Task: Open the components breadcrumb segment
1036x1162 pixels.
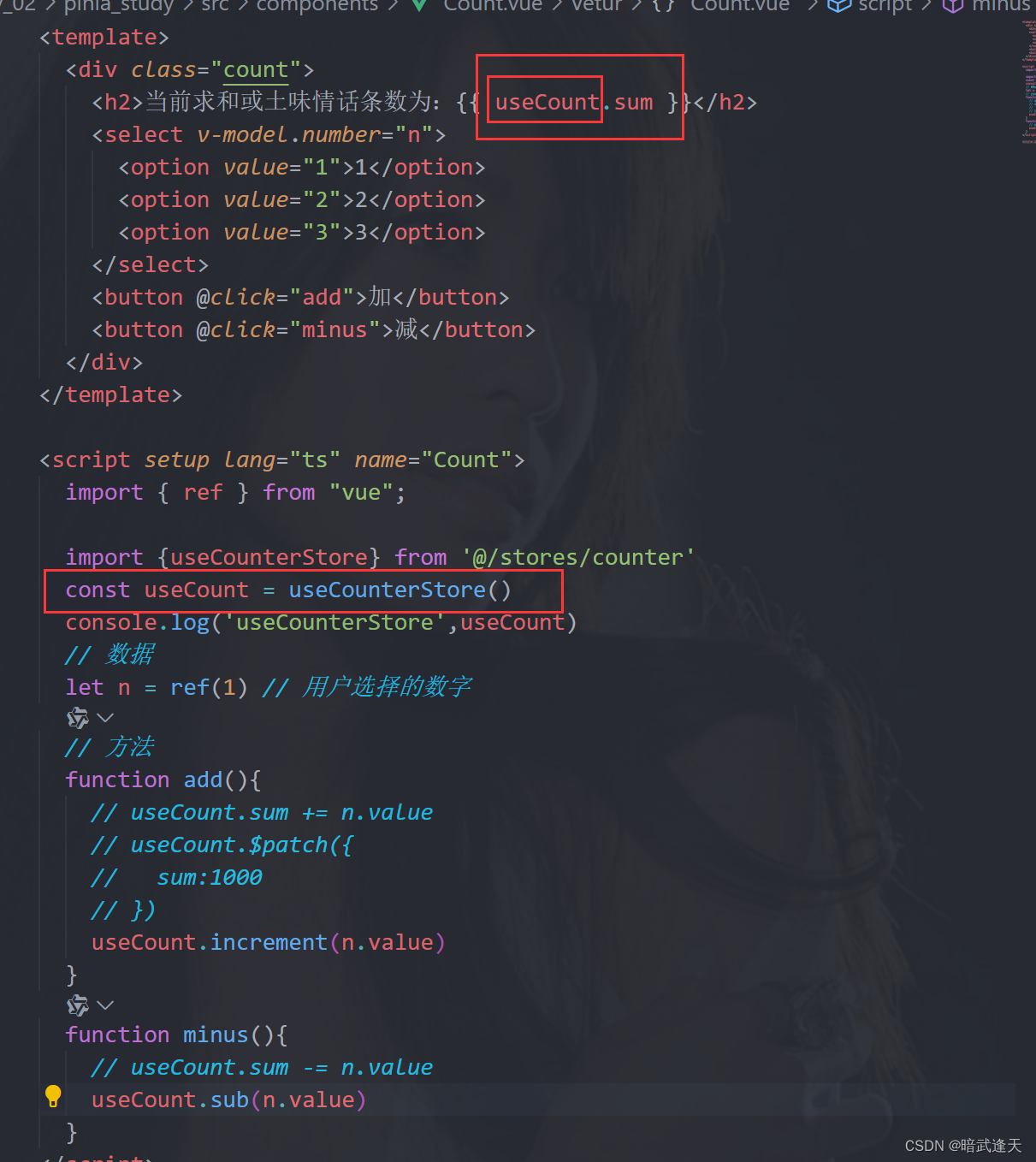Action: tap(317, 5)
